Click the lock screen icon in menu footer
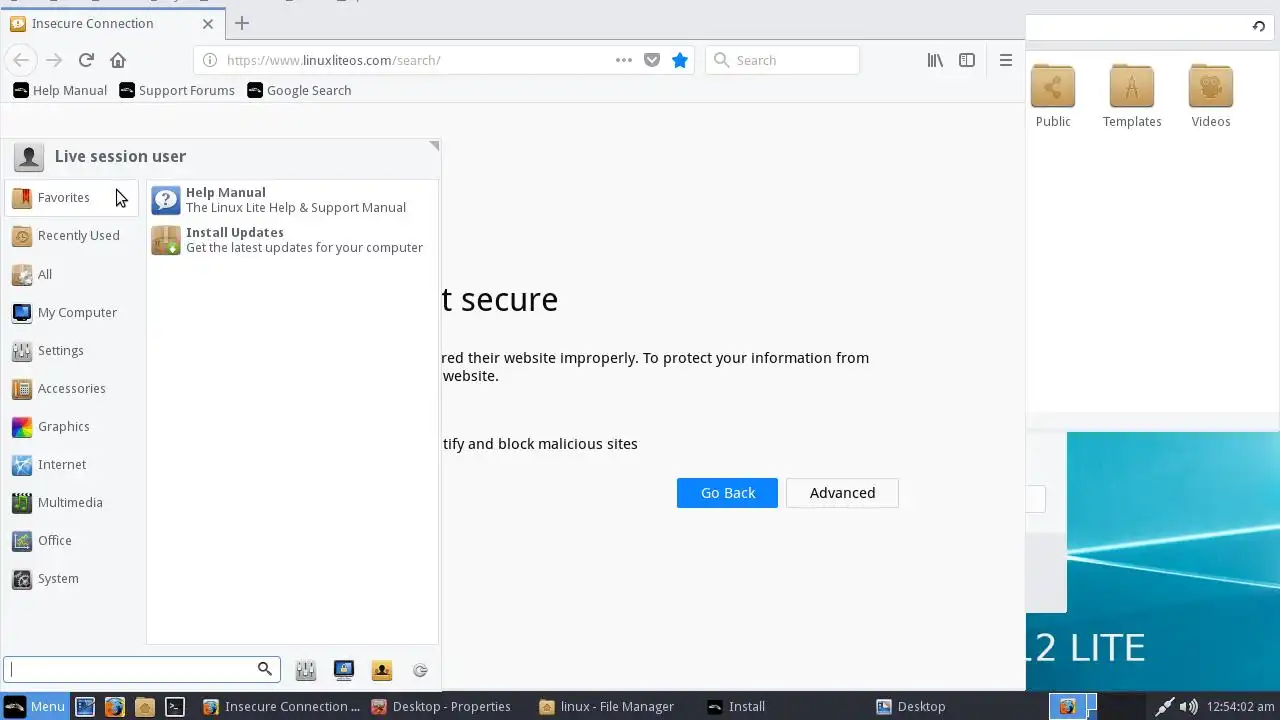Screen dimensions: 1280x720 pyautogui.click(x=344, y=671)
